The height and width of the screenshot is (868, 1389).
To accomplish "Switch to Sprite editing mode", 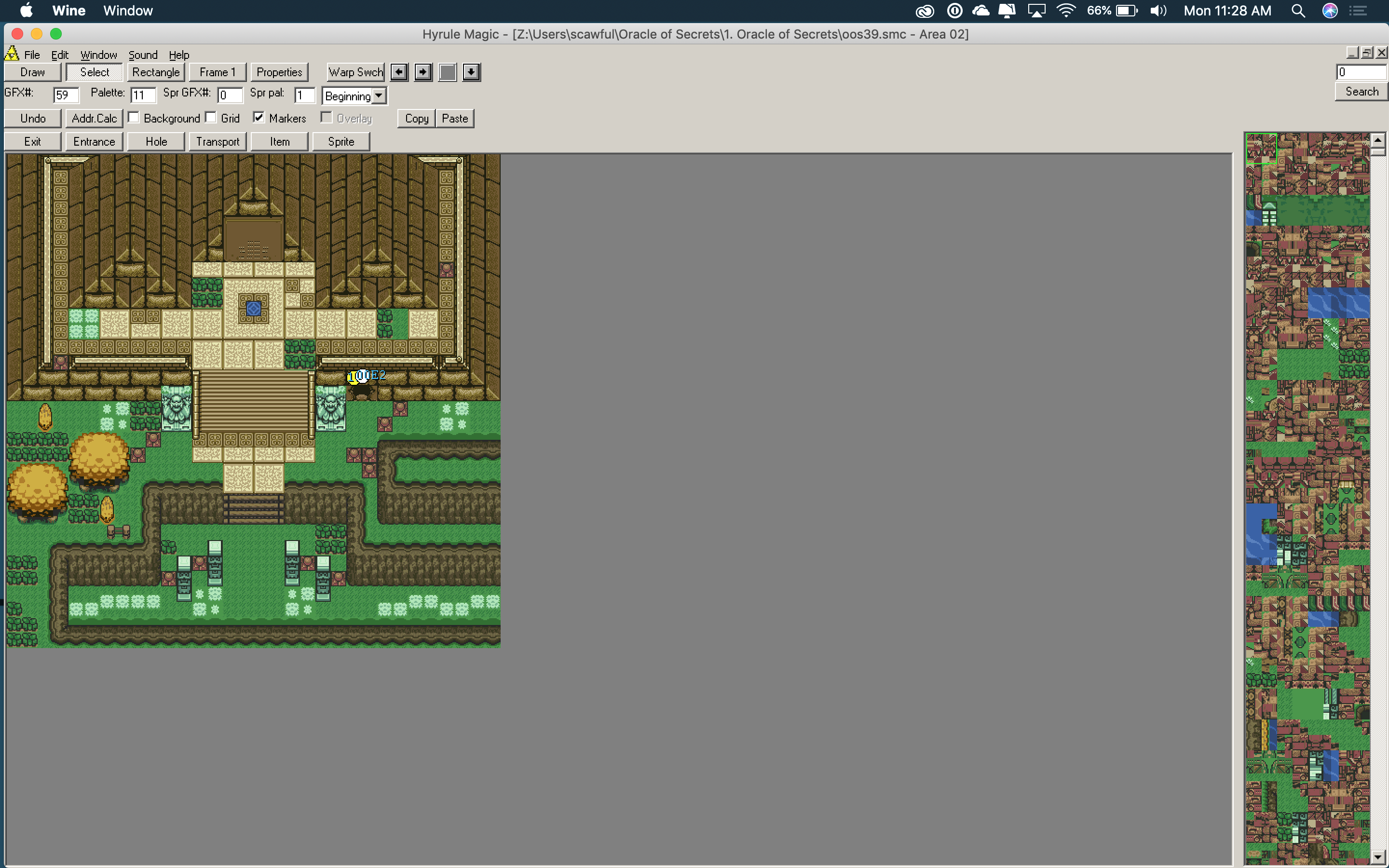I will (341, 141).
